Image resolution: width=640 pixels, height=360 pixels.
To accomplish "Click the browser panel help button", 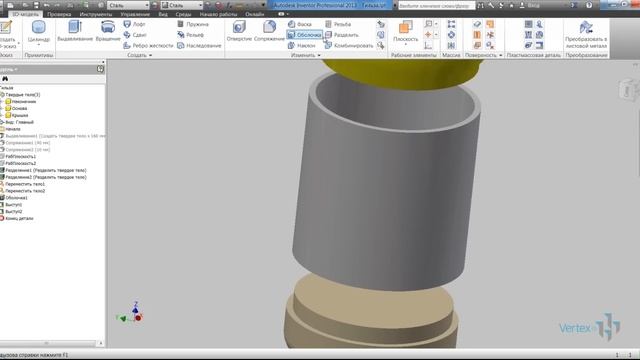I will tap(100, 69).
